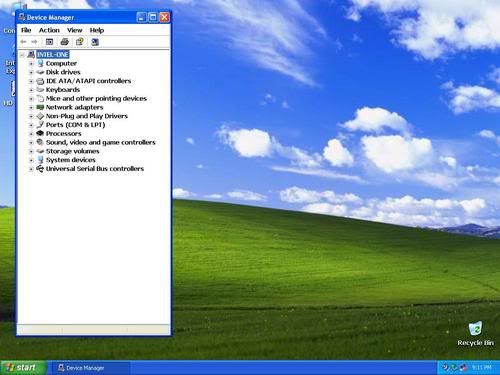Click the Back arrow in Device Manager toolbar
Image resolution: width=500 pixels, height=375 pixels.
click(x=23, y=42)
